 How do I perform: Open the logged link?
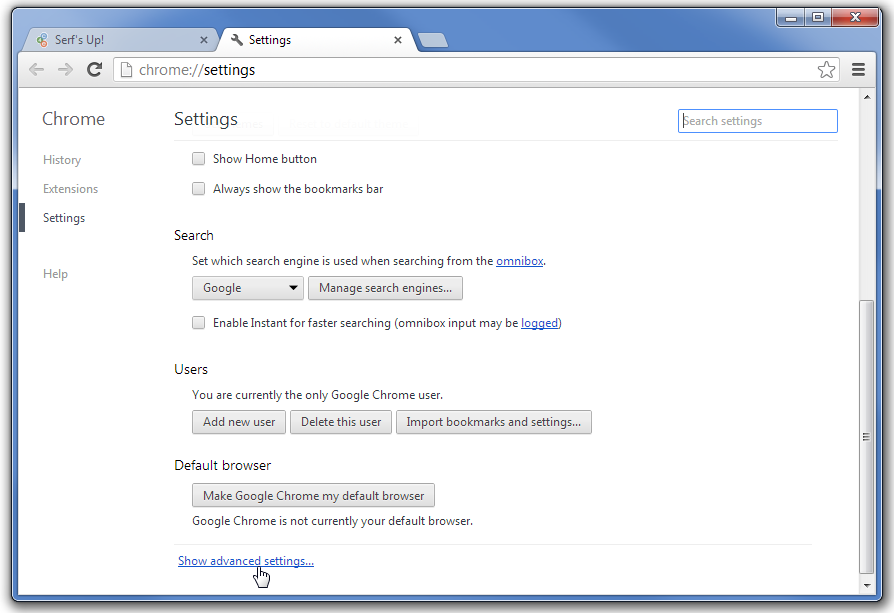[x=539, y=323]
